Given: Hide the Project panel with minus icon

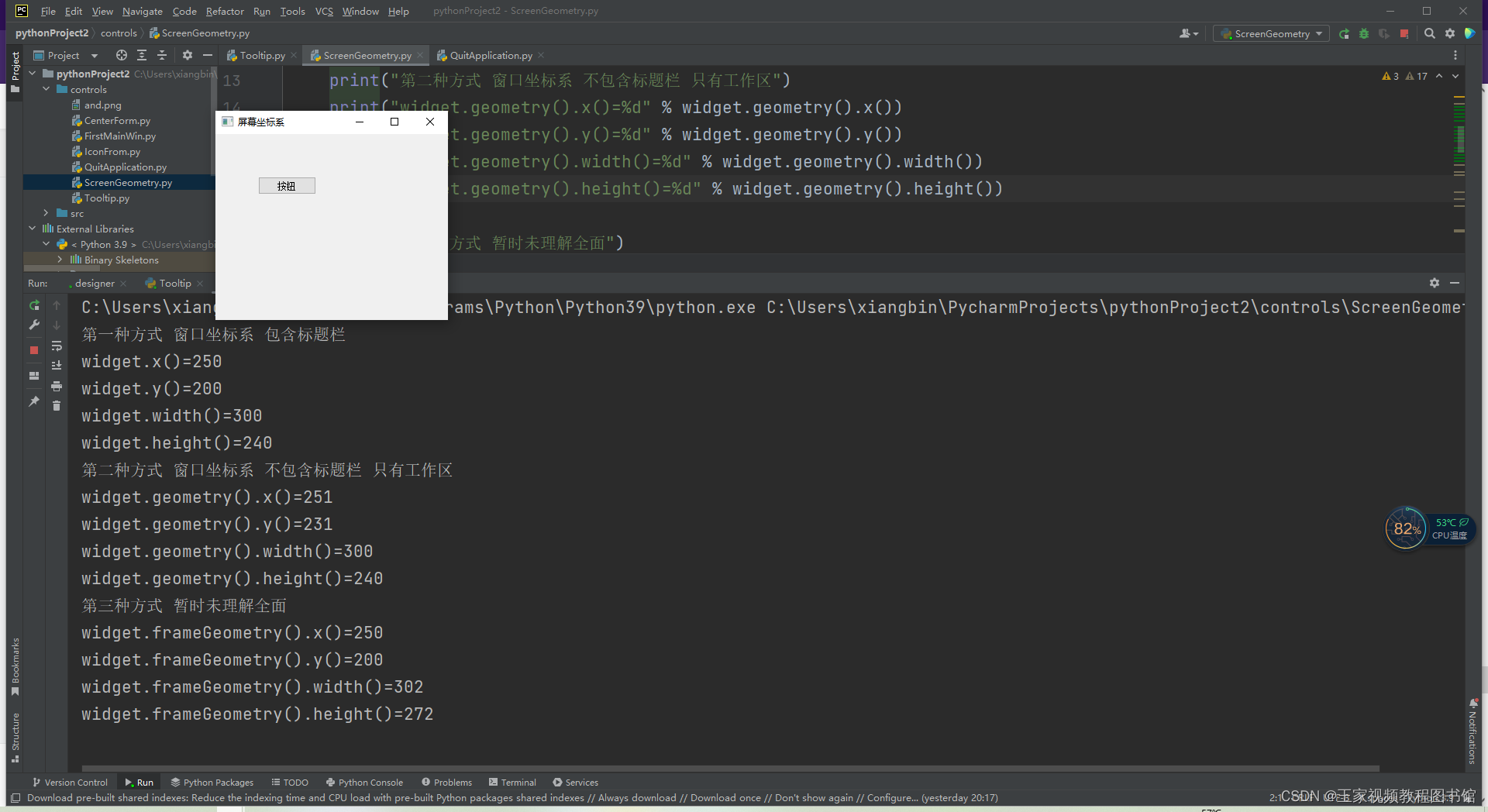Looking at the screenshot, I should 208,55.
